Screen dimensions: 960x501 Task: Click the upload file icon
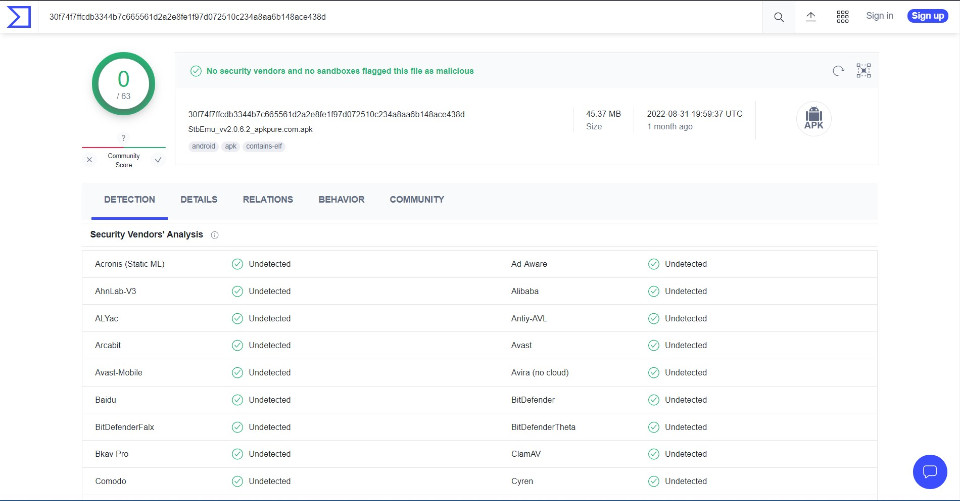pos(811,17)
